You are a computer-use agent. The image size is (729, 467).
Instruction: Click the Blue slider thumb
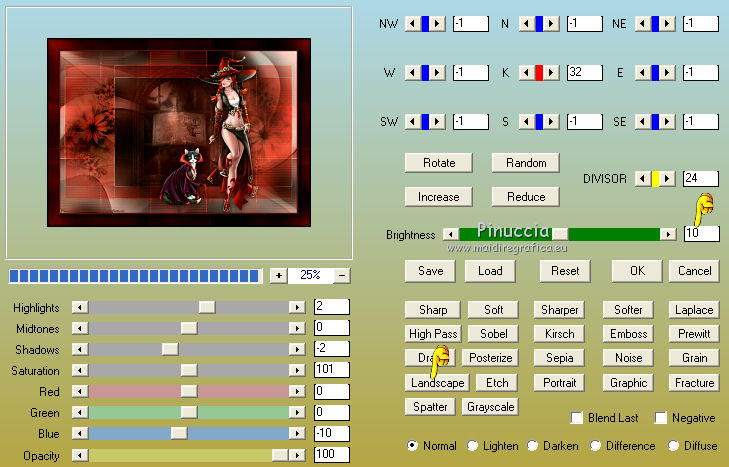tap(179, 434)
